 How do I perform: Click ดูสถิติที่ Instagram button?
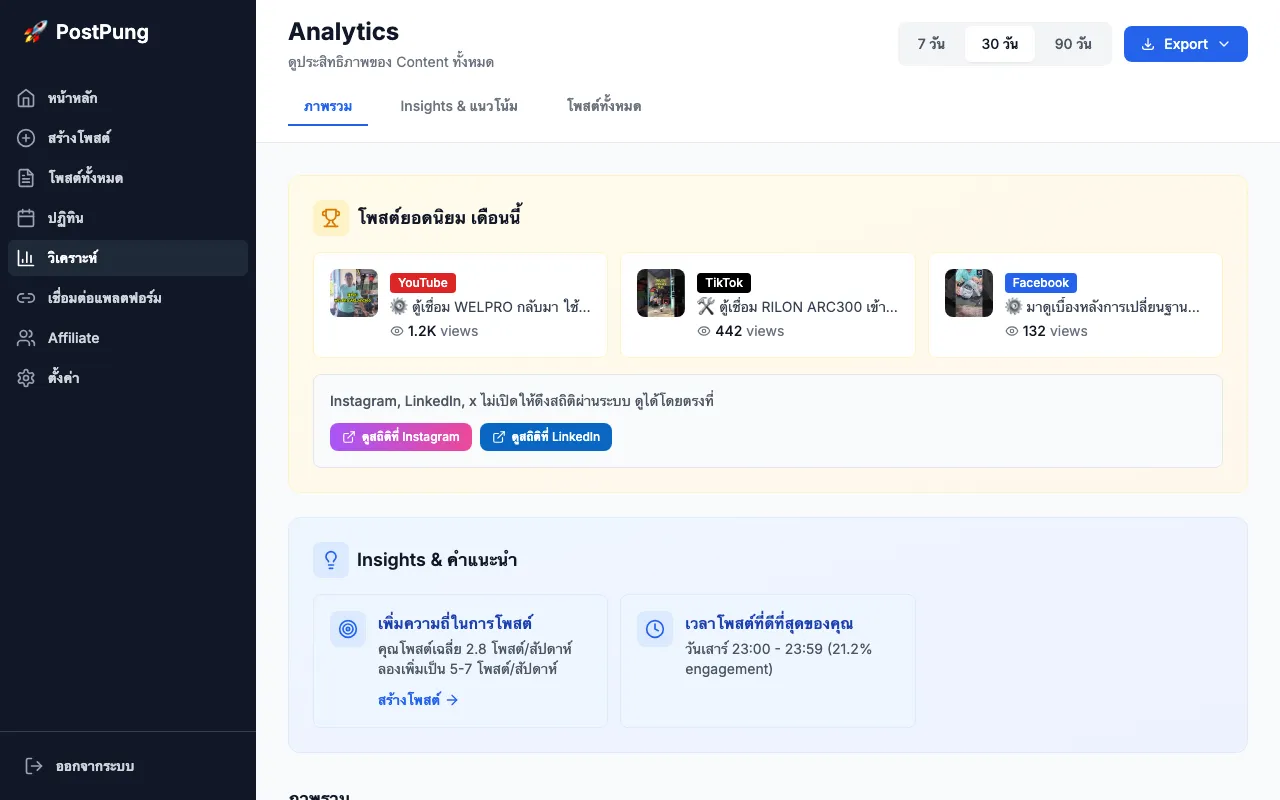tap(400, 437)
